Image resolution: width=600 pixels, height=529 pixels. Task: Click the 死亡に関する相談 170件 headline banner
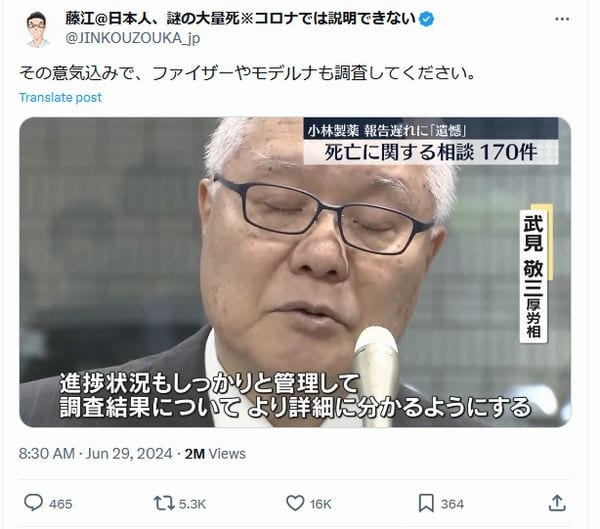pyautogui.click(x=431, y=152)
